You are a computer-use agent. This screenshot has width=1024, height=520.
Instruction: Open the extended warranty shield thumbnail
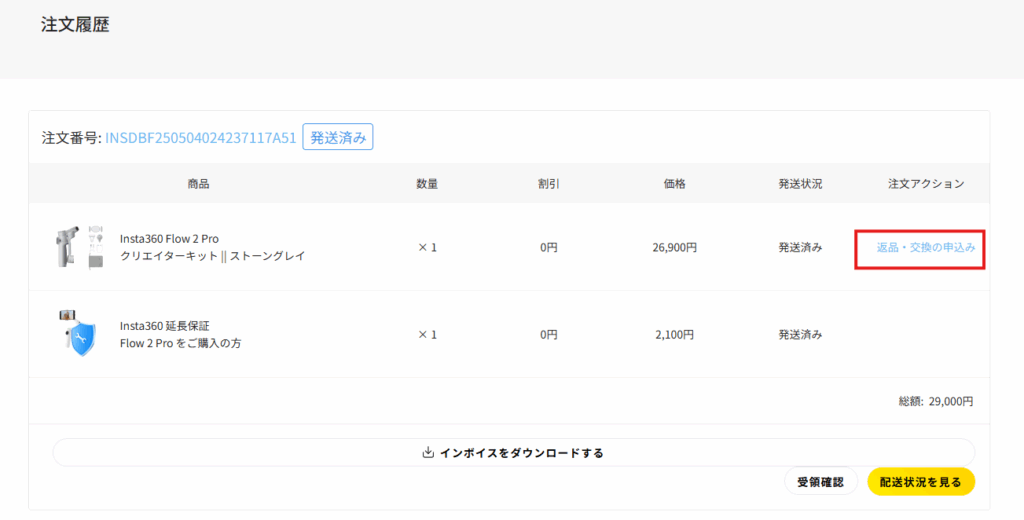click(x=79, y=333)
